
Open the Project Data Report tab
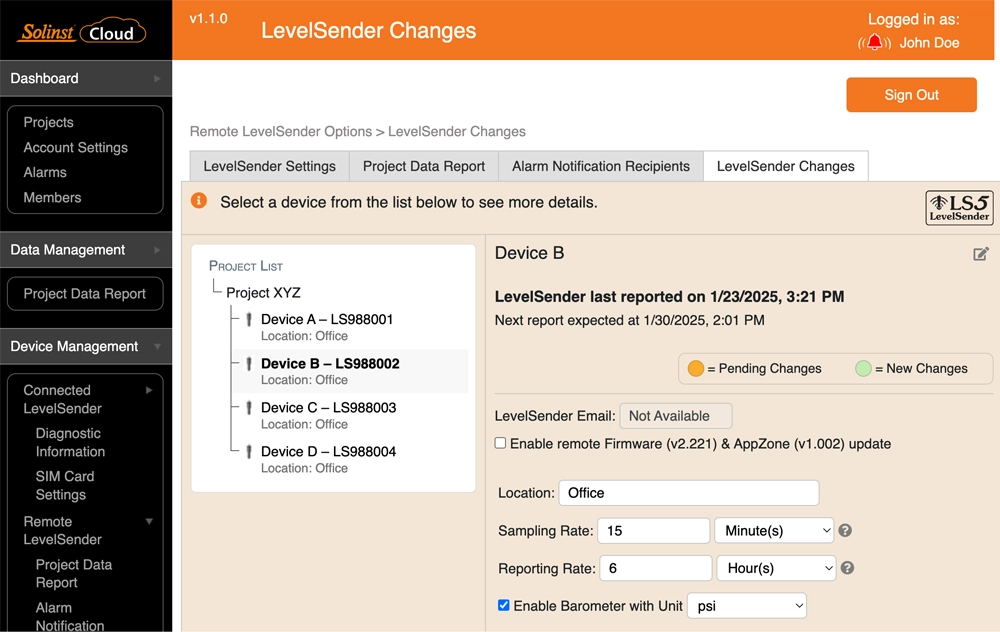[423, 166]
